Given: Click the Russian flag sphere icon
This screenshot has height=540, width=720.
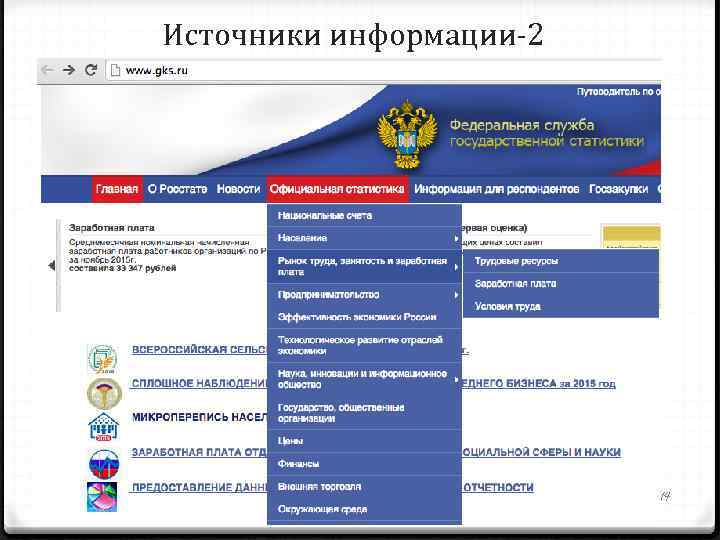Looking at the screenshot, I should point(104,463).
